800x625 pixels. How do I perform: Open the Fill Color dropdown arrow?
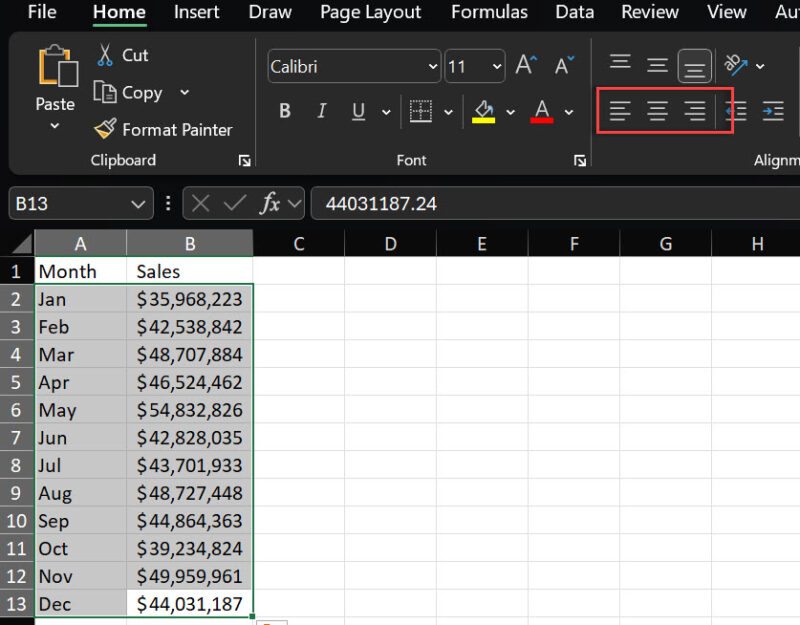[510, 112]
